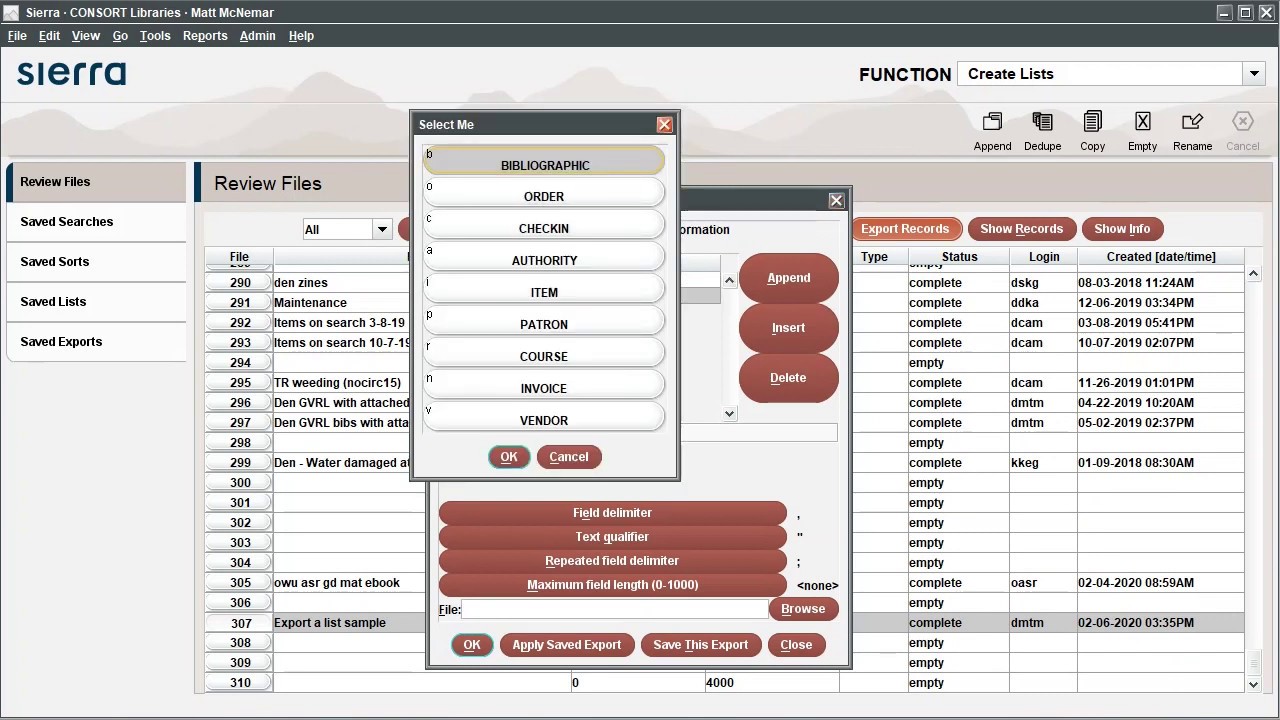The width and height of the screenshot is (1280, 720).
Task: Click the Login column header
Action: tap(1044, 257)
